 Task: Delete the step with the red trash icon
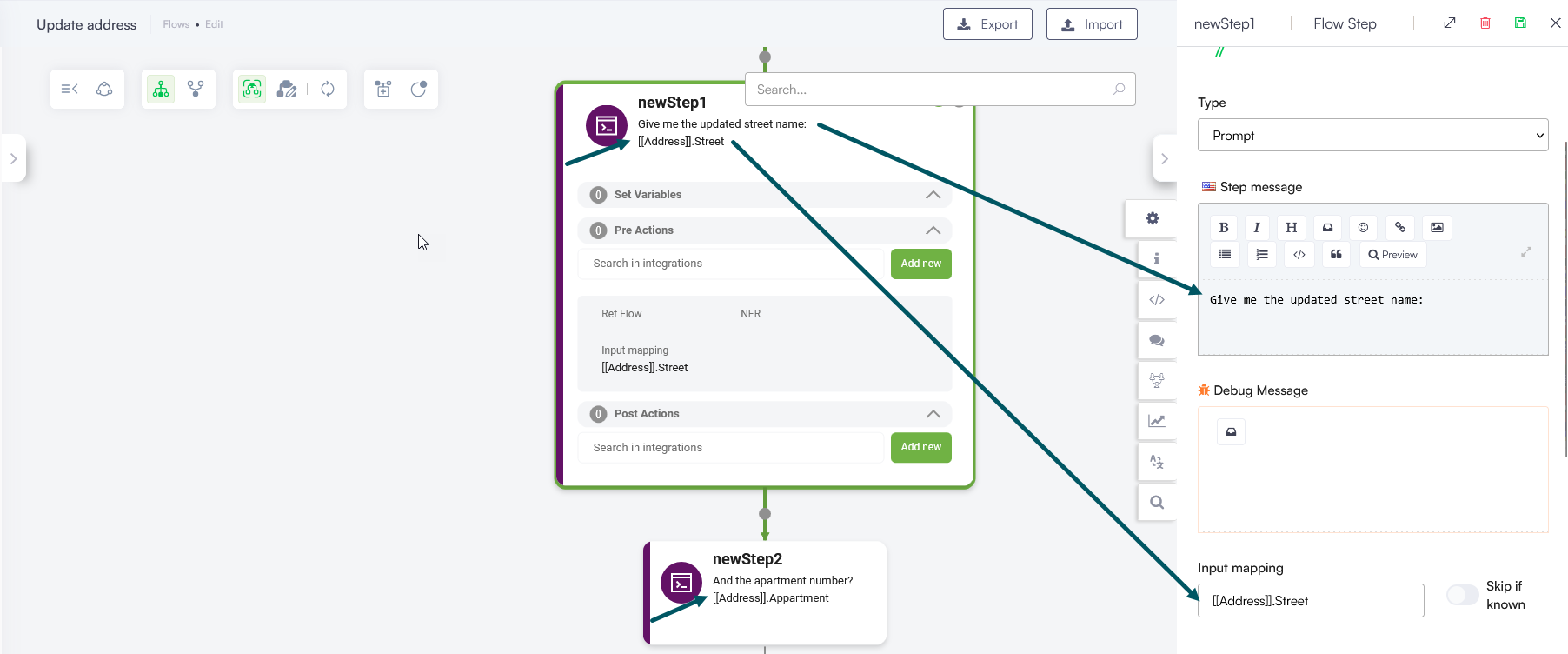click(1485, 23)
